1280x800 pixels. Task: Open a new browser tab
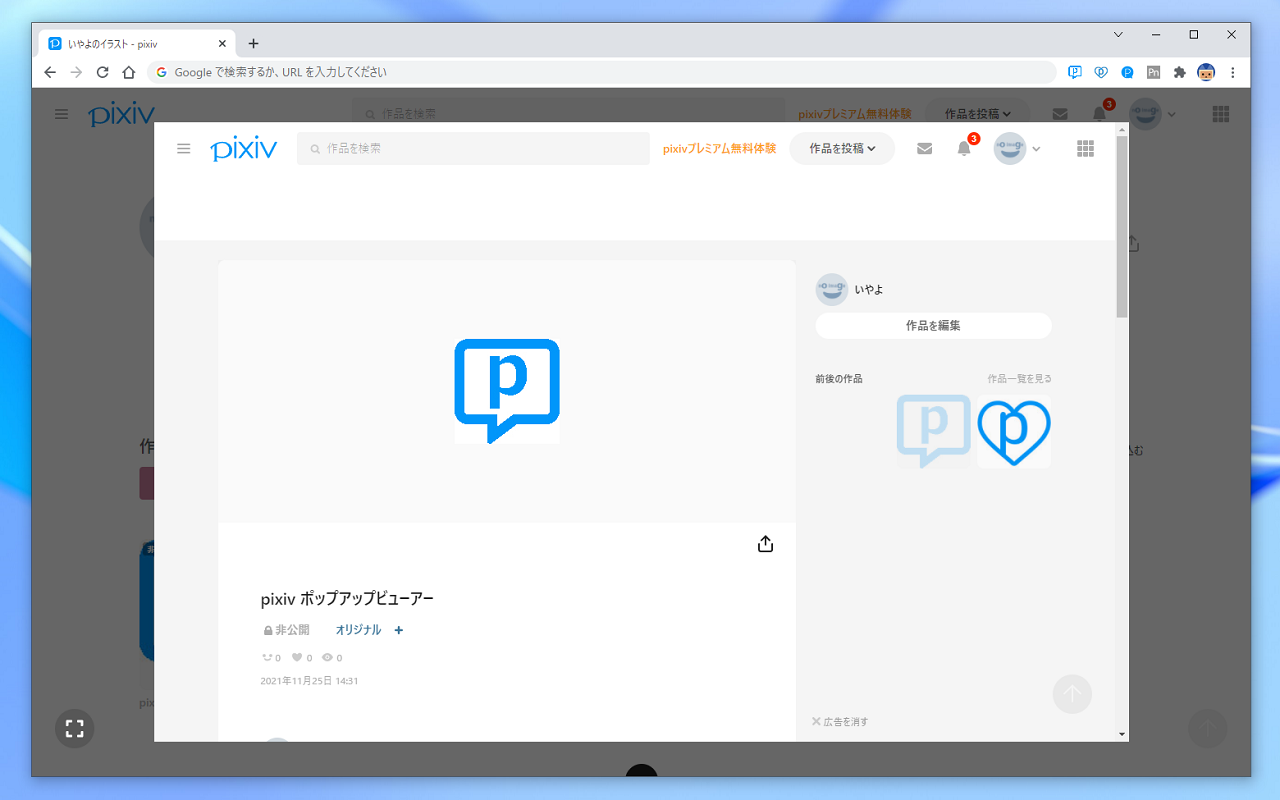click(x=253, y=44)
